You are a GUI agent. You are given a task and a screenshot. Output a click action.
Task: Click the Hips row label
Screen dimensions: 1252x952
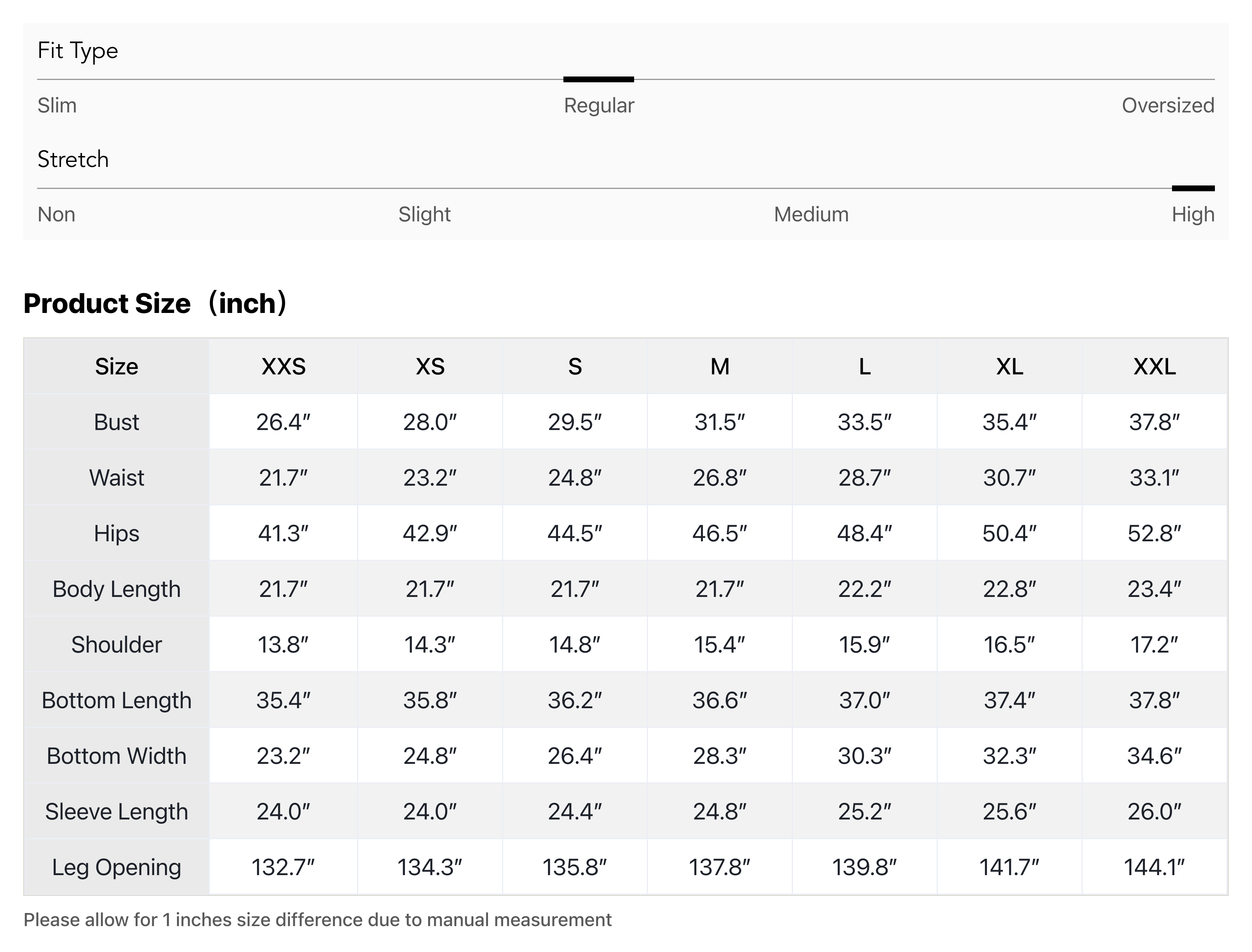(116, 533)
